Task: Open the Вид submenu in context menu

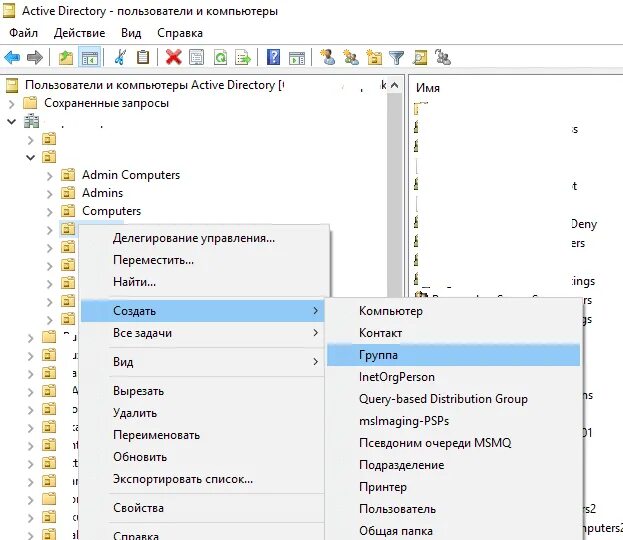Action: tap(205, 362)
